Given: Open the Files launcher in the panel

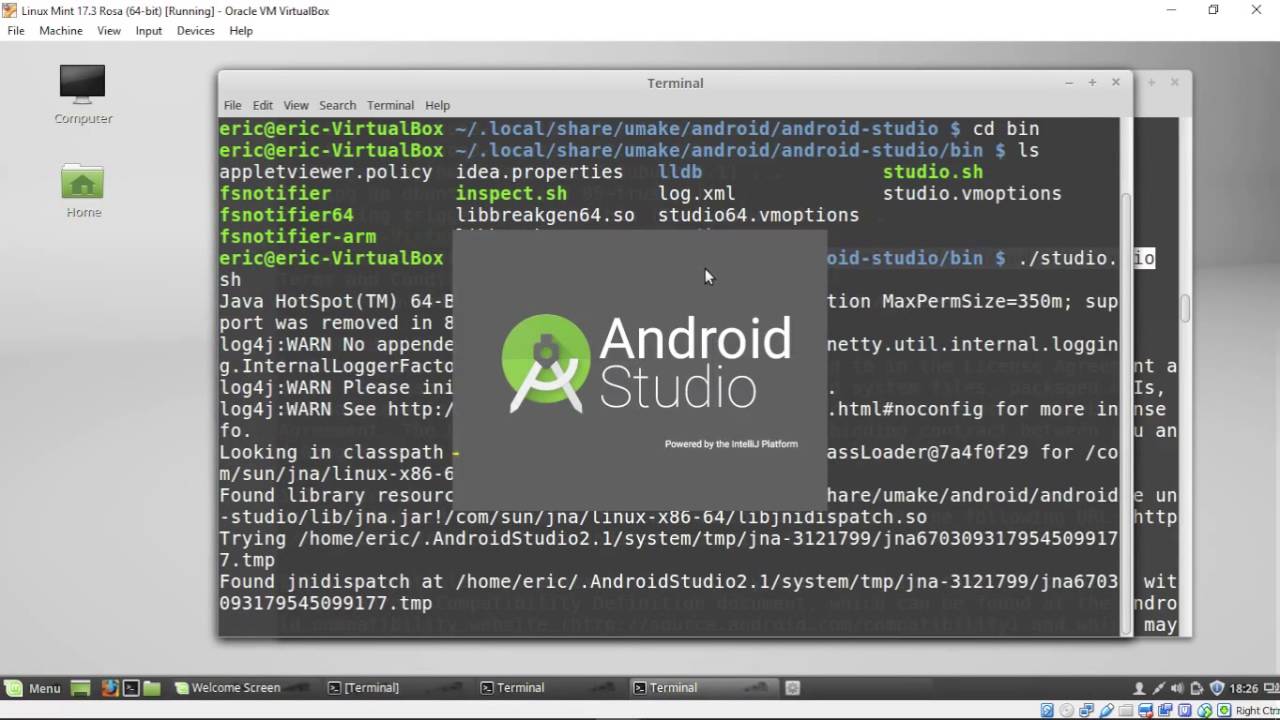Looking at the screenshot, I should pyautogui.click(x=152, y=688).
